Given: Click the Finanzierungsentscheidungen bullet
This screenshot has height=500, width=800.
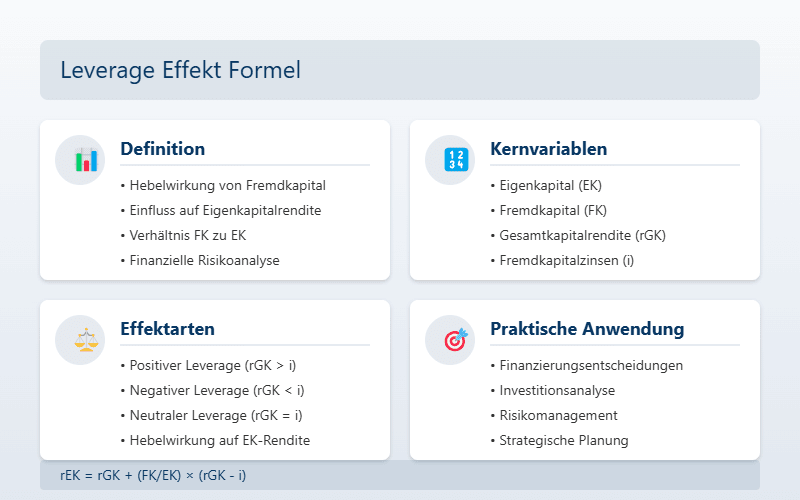Looking at the screenshot, I should 591,365.
